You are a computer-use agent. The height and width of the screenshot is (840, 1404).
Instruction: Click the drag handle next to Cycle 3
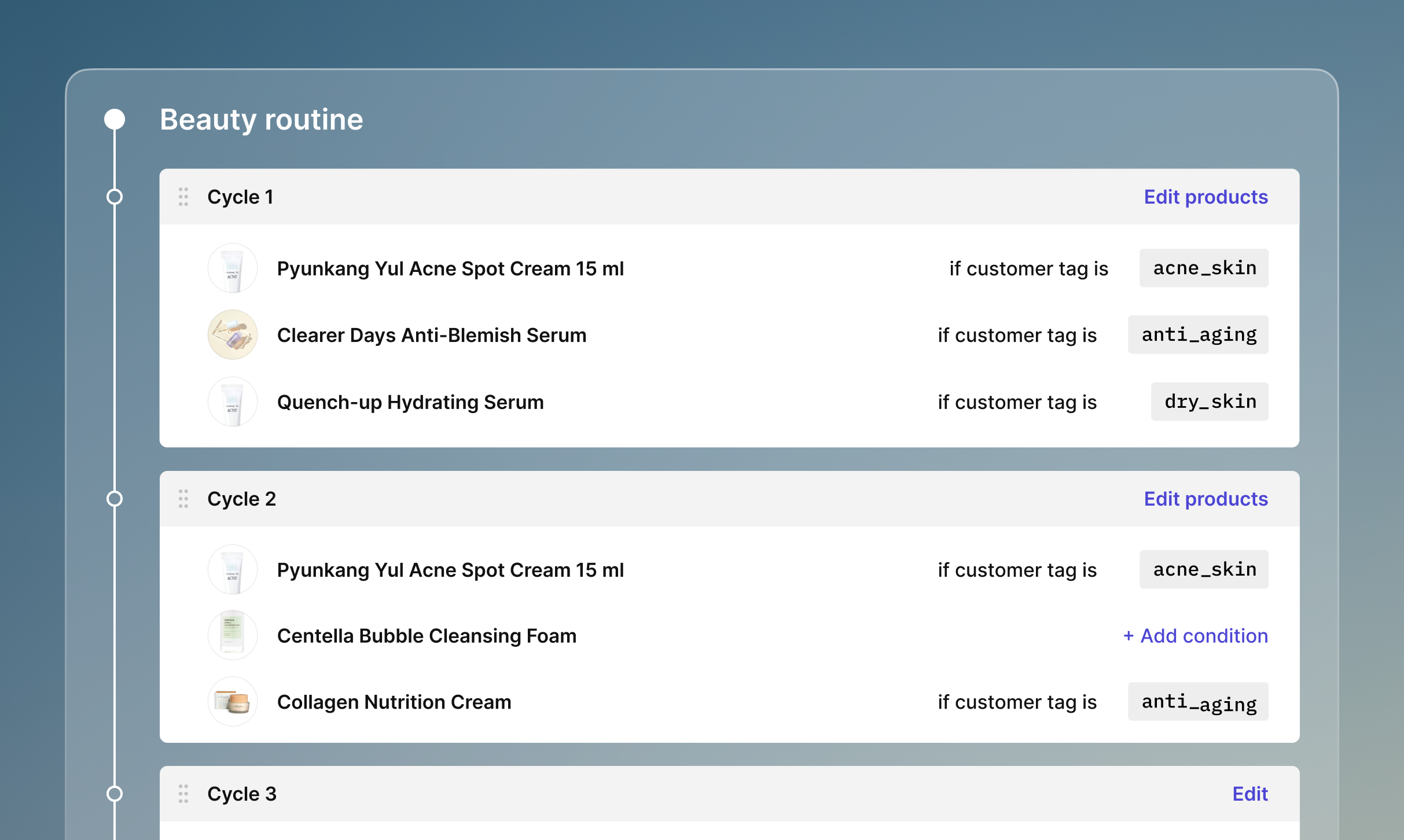coord(184,794)
